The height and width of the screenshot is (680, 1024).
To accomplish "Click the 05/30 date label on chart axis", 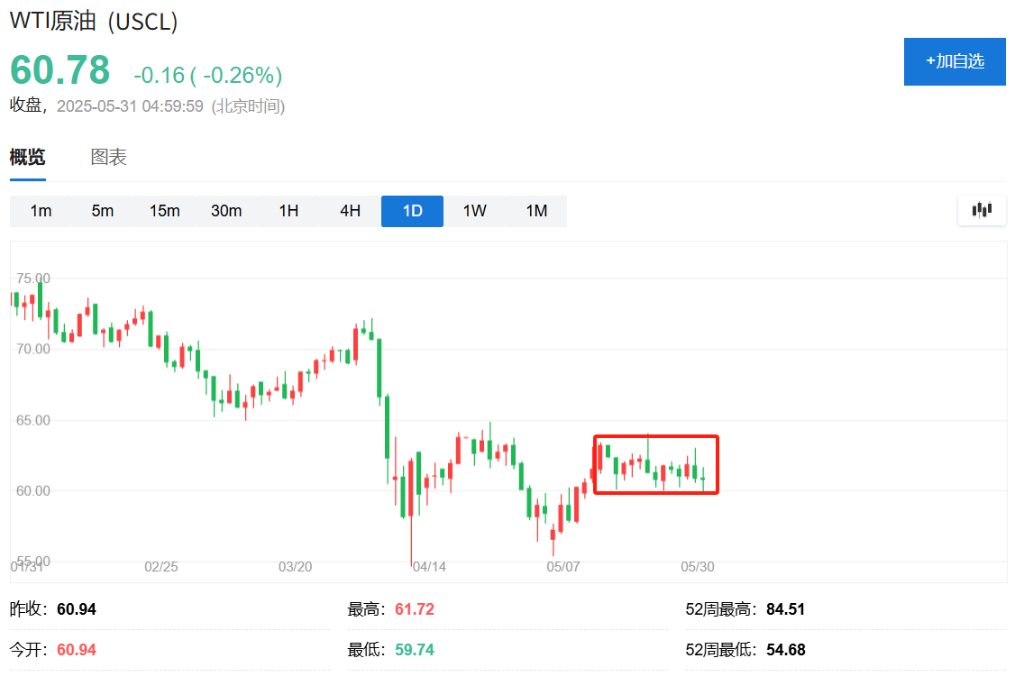I will 697,566.
